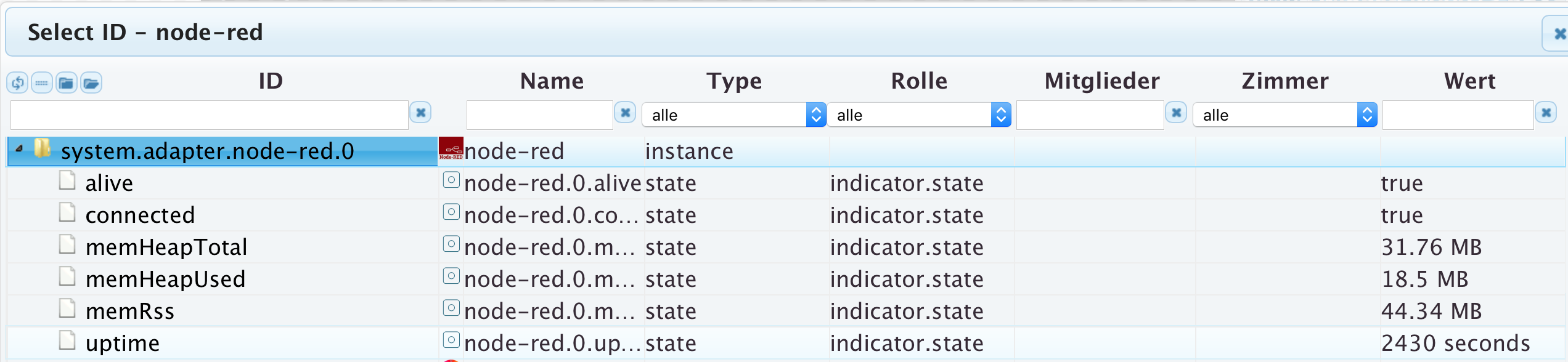Screen dimensions: 1568x362
Task: Click the state icon before node-red.0.alive
Action: point(452,180)
